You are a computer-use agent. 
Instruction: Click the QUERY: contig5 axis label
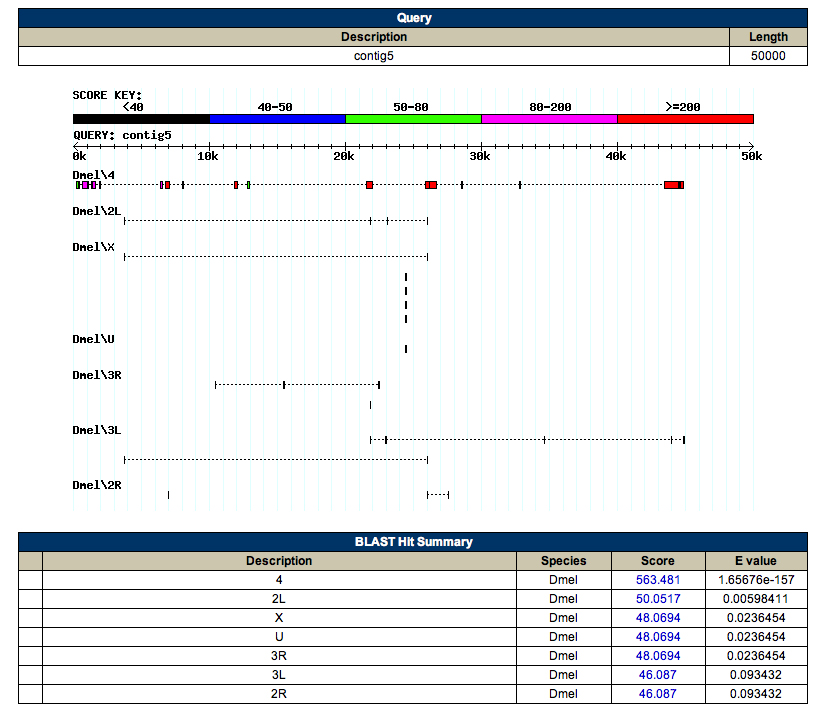[122, 135]
